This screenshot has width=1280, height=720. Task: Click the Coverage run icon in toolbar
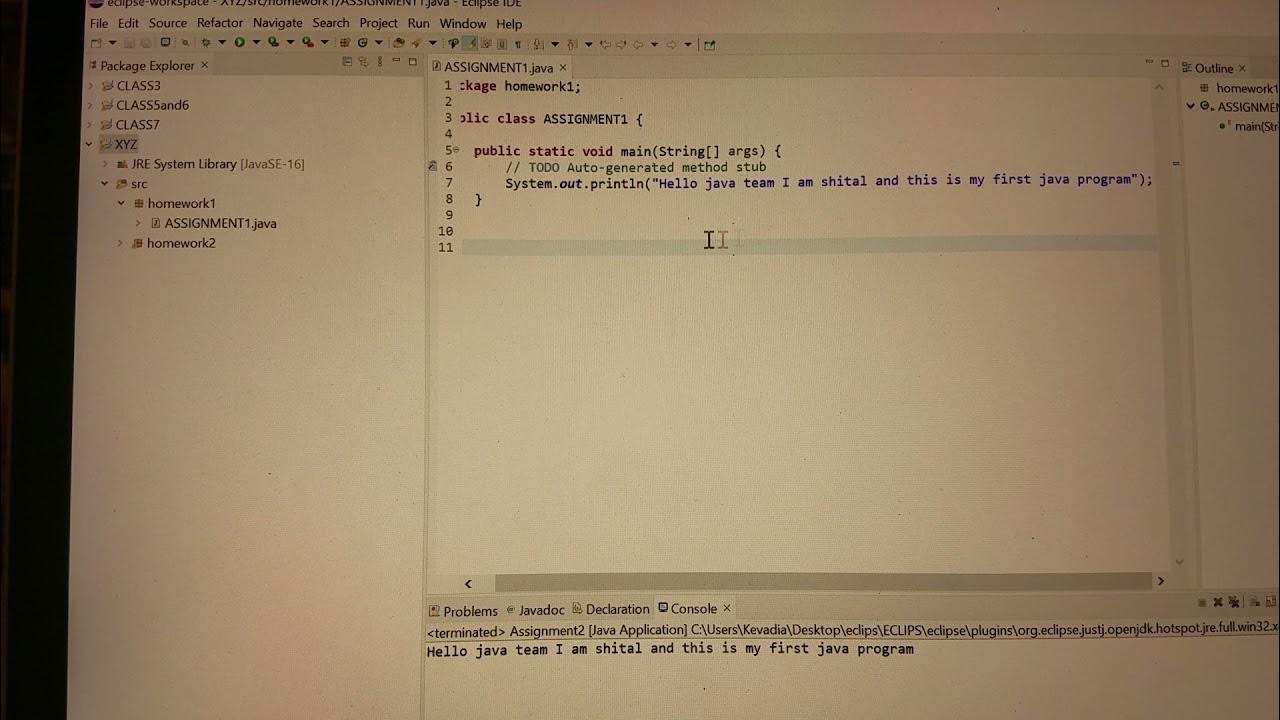(273, 43)
